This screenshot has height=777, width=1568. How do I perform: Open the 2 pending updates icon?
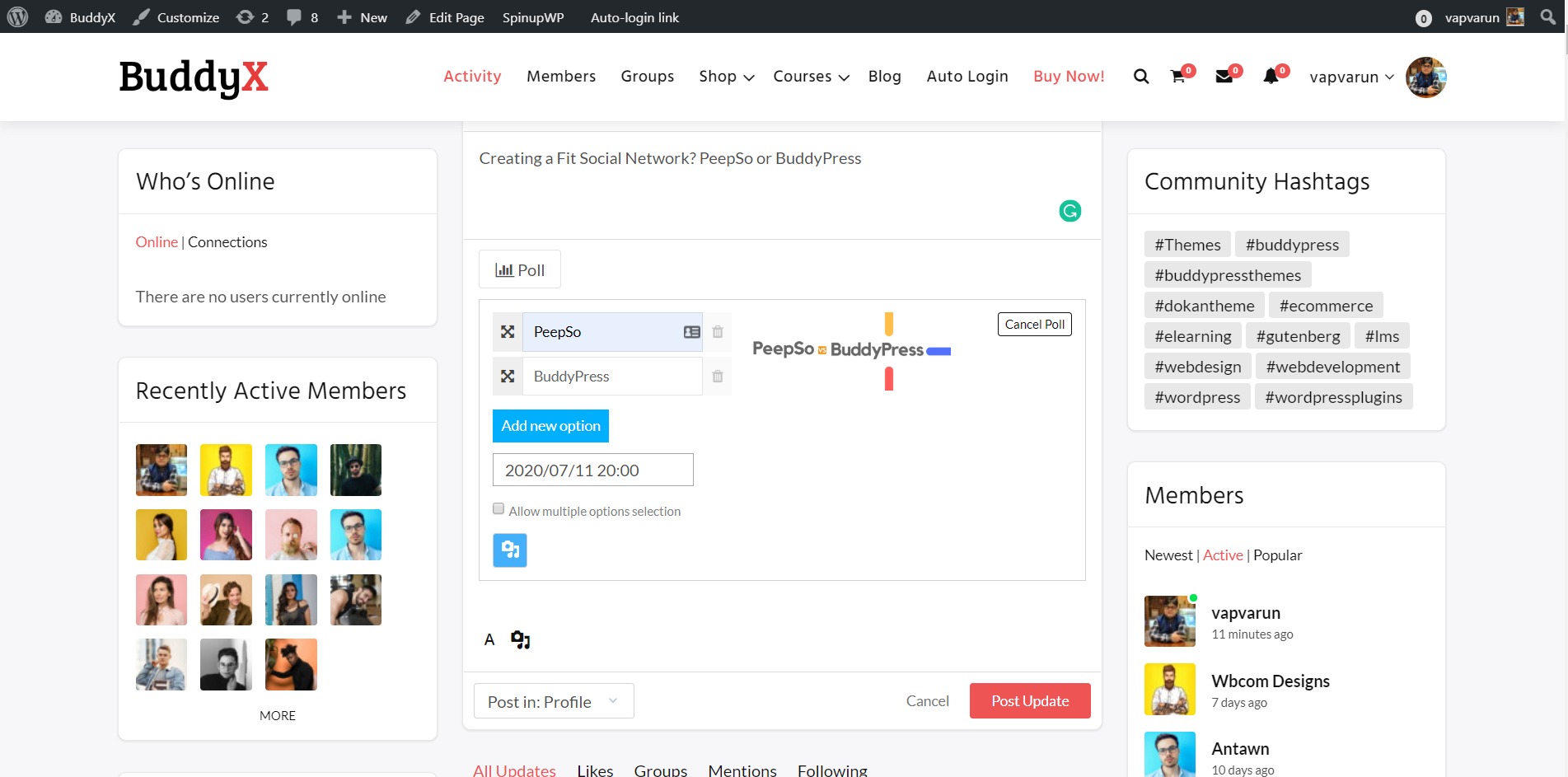tap(252, 17)
